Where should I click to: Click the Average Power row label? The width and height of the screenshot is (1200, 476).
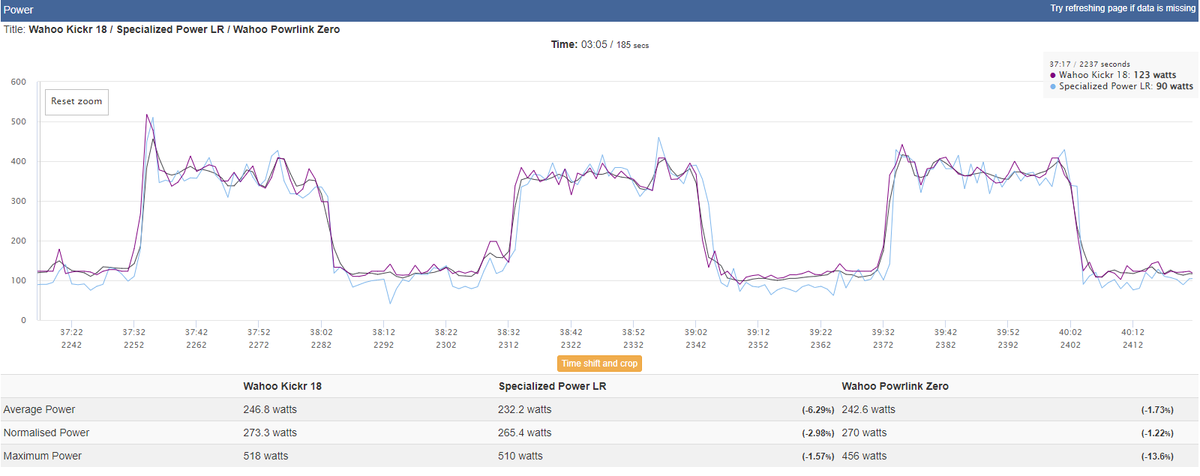(39, 410)
